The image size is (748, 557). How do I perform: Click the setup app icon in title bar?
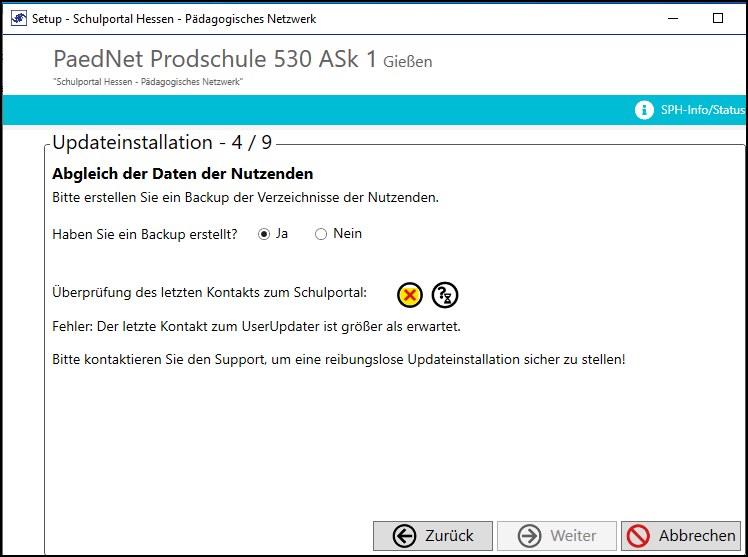coord(19,19)
